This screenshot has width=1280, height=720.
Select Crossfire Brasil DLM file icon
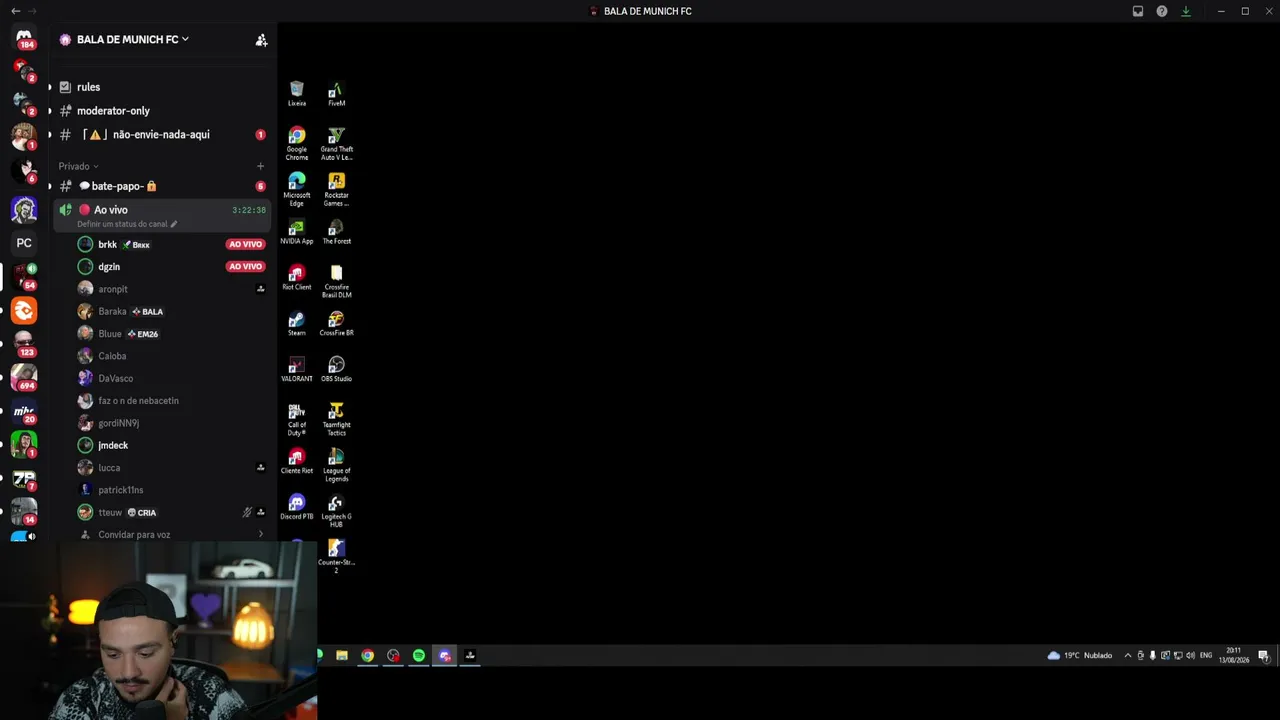tap(336, 282)
